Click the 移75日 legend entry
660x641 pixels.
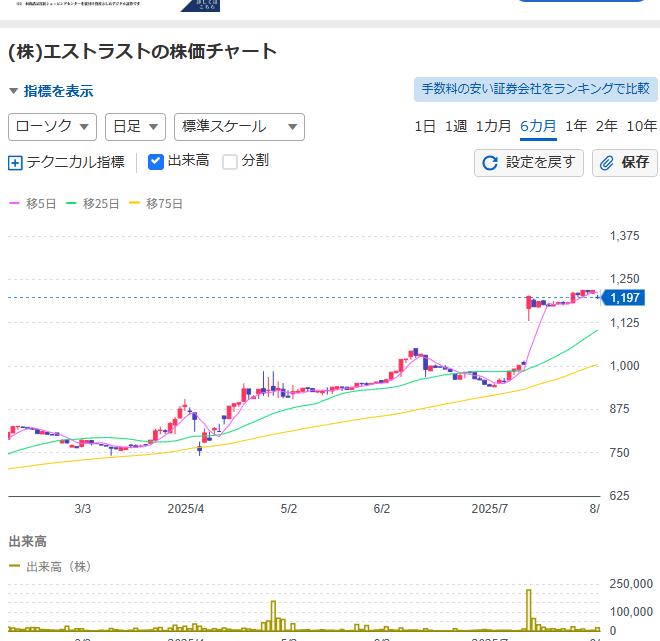click(x=155, y=204)
